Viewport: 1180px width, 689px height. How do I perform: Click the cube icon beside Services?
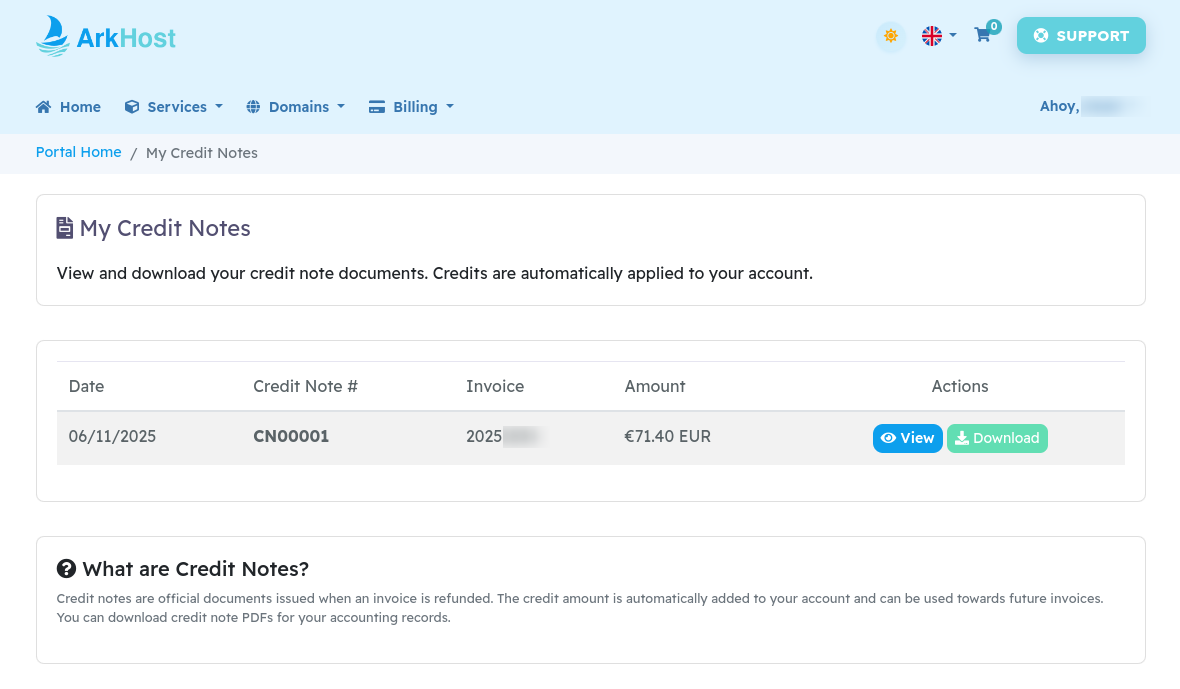pyautogui.click(x=132, y=107)
